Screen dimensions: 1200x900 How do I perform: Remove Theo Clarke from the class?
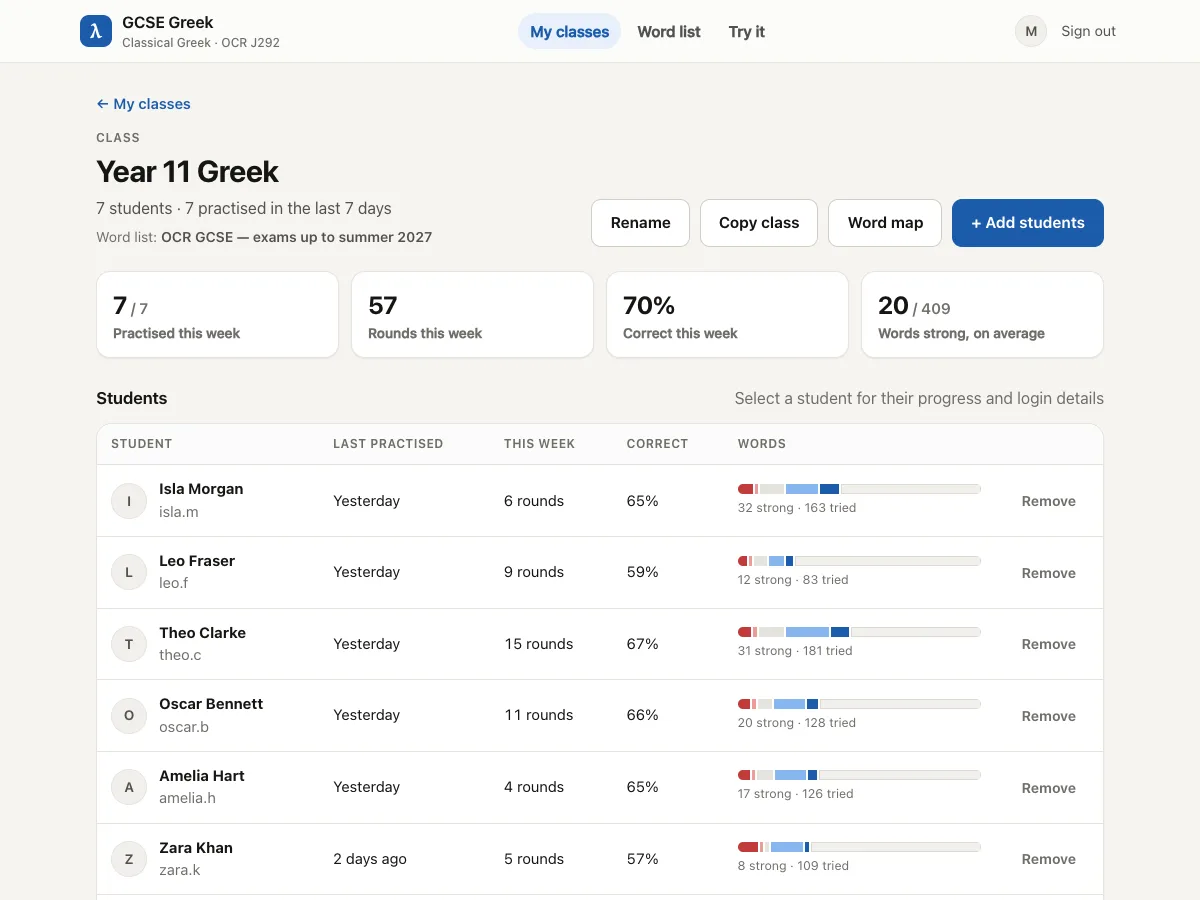point(1048,644)
